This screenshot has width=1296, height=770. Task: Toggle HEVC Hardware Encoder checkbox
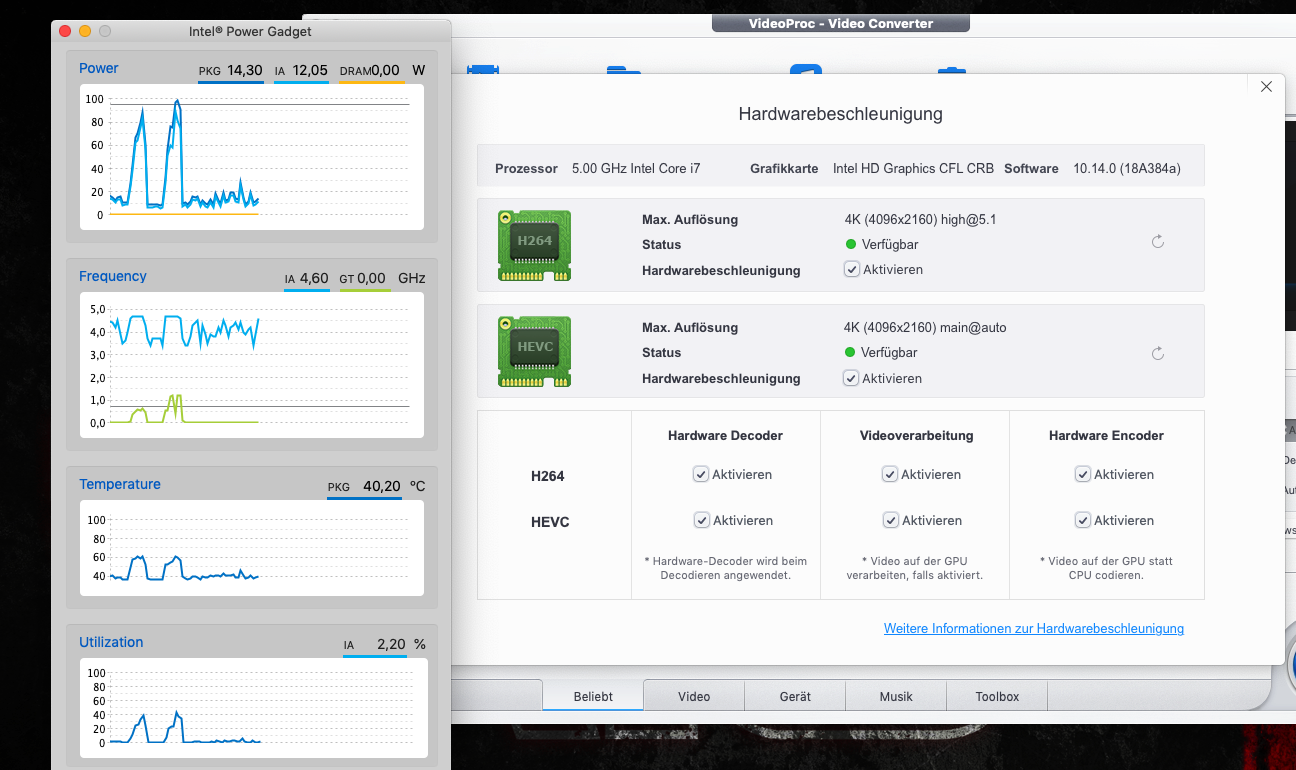point(1082,520)
